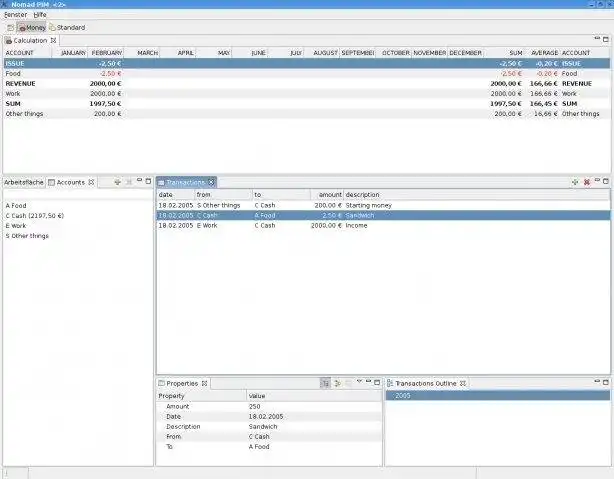
Task: Minimize the Calculation panel
Action: click(597, 38)
